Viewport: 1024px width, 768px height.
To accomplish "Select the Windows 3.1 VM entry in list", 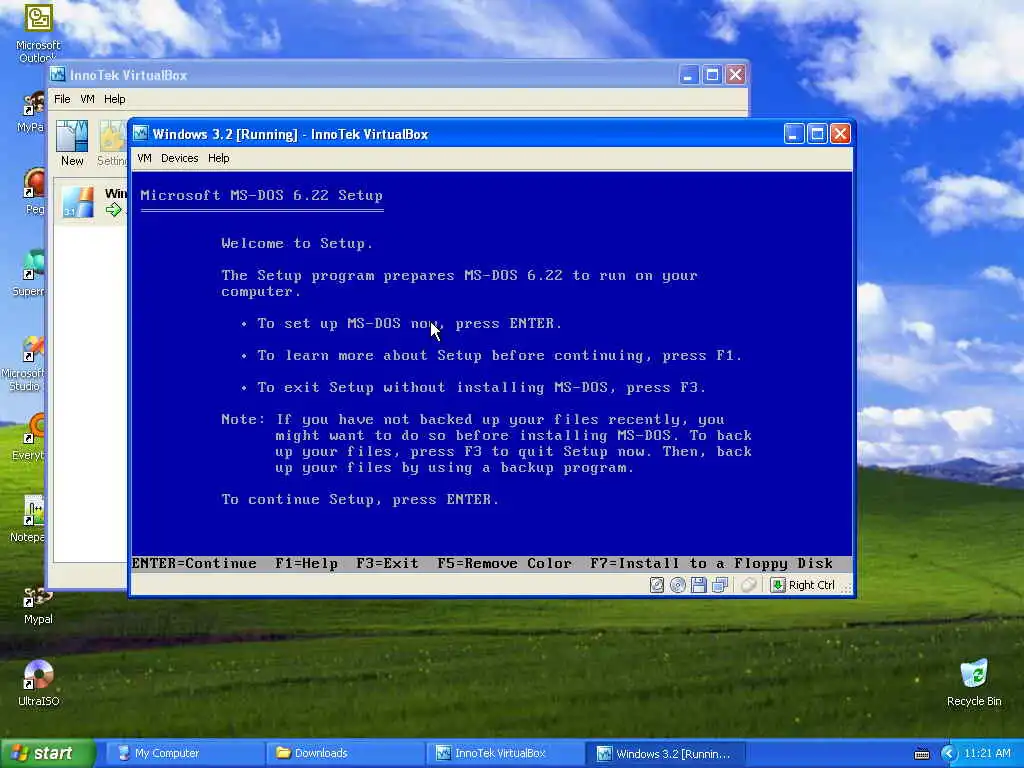I will 91,202.
